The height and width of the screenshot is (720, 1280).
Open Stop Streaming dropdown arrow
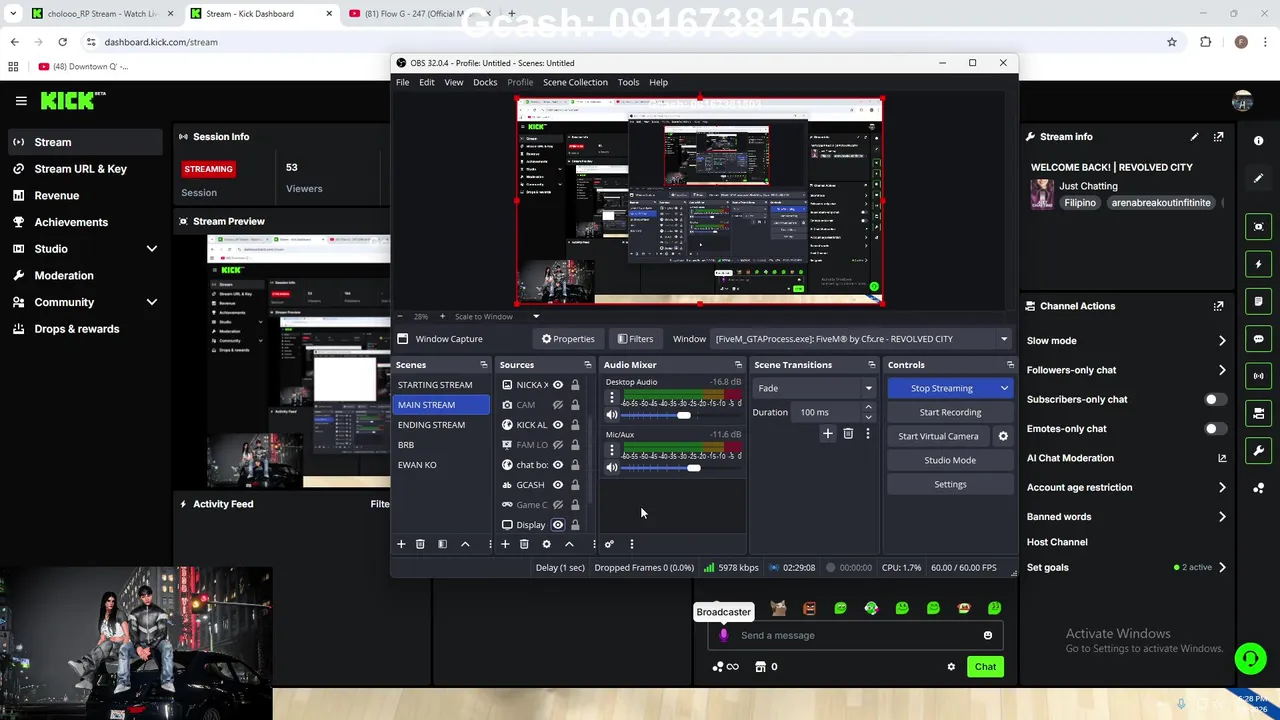tap(1004, 388)
